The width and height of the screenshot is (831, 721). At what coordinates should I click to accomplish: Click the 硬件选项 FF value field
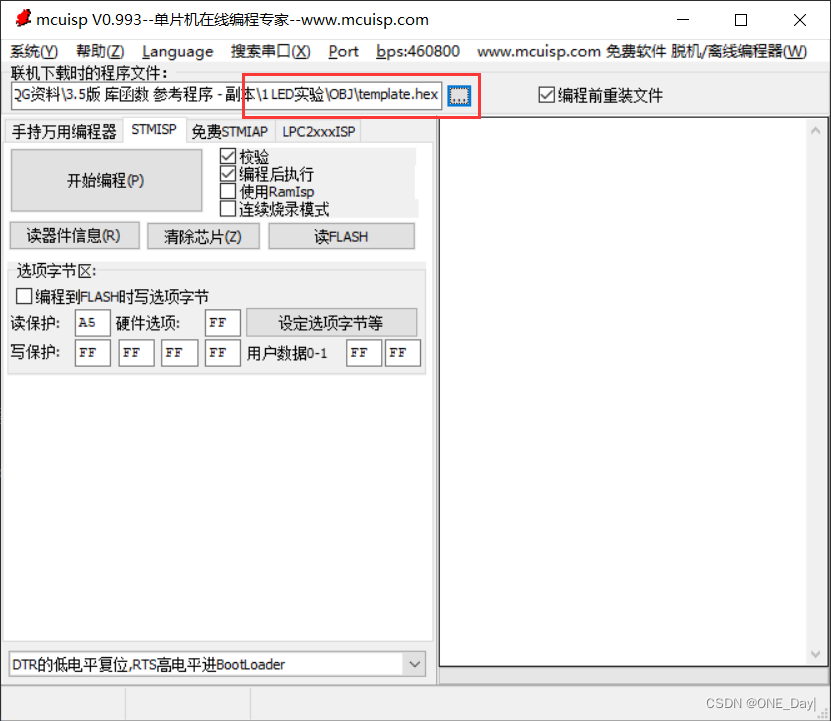coord(223,323)
